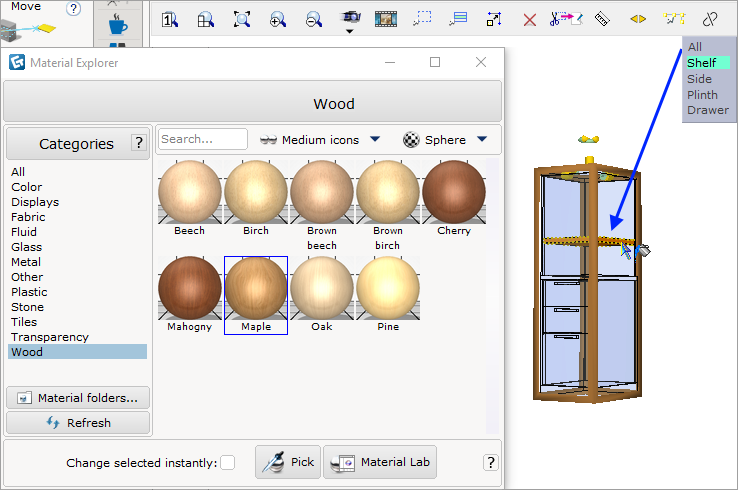The image size is (738, 490).
Task: Open the Material Lab
Action: [380, 462]
